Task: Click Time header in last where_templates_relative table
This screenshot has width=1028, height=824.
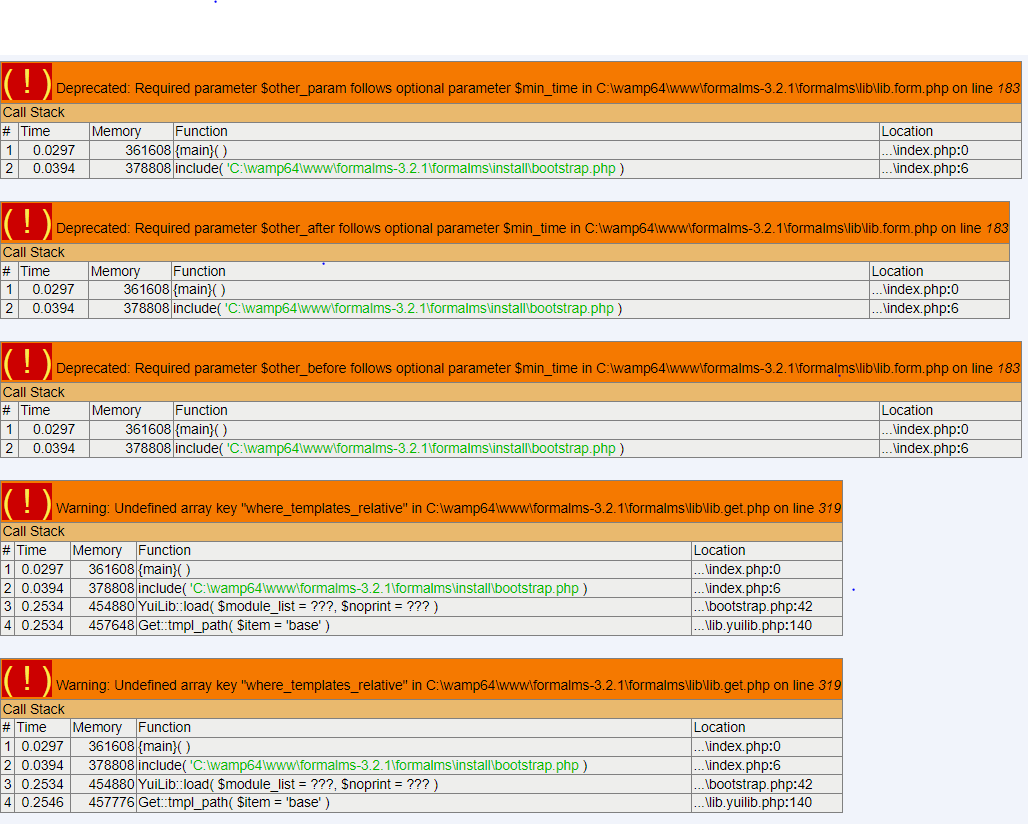Action: [x=32, y=727]
